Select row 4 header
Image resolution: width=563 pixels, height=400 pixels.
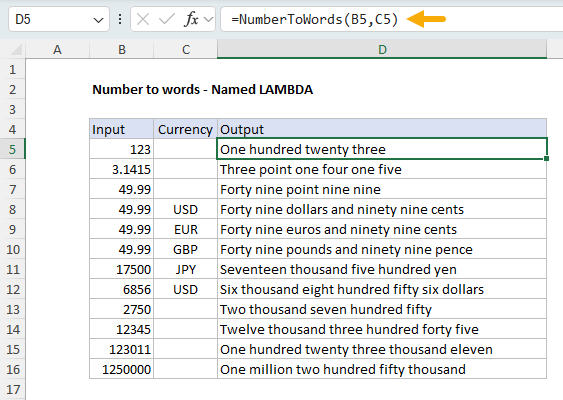(x=13, y=129)
